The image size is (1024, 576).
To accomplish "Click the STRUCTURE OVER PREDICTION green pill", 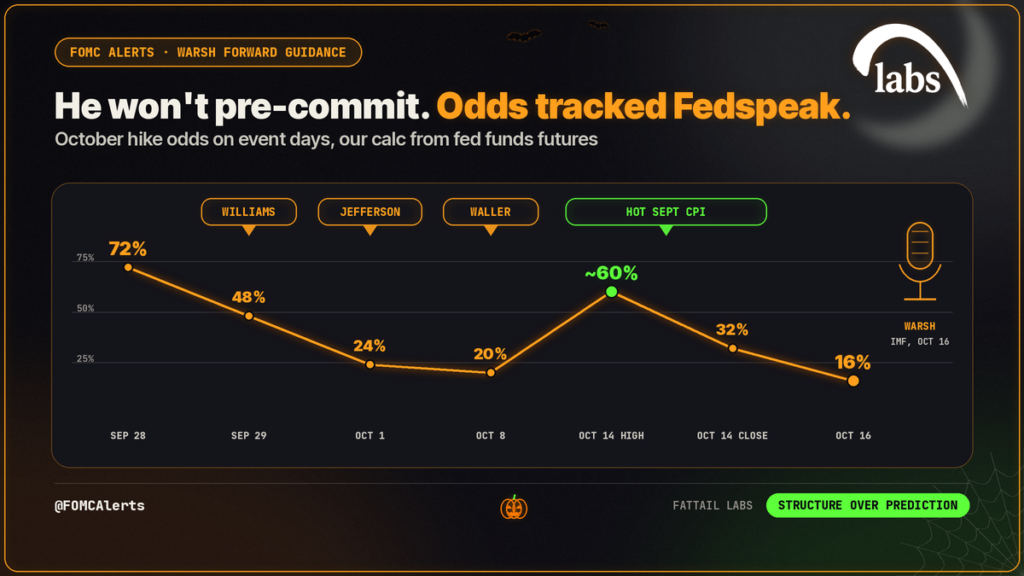I will click(867, 505).
